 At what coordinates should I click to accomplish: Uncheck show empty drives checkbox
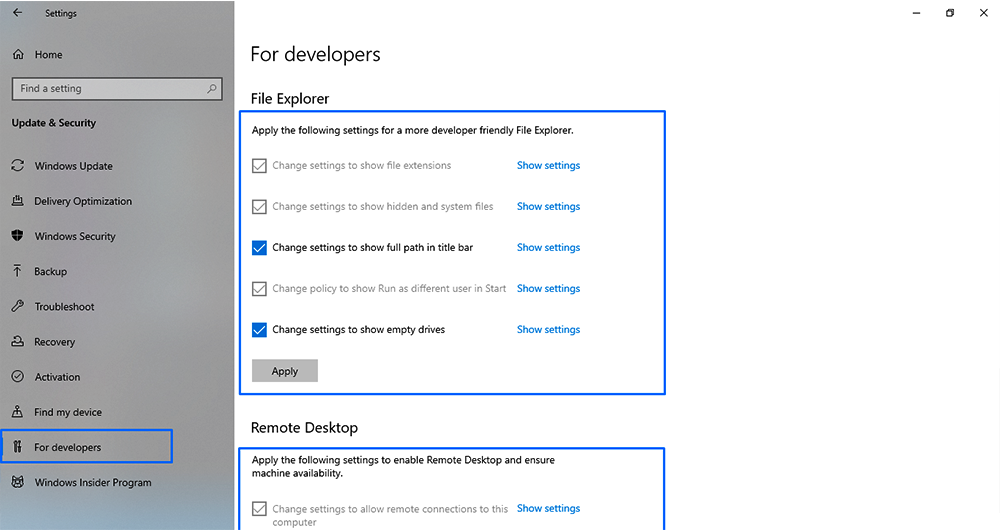pyautogui.click(x=259, y=330)
